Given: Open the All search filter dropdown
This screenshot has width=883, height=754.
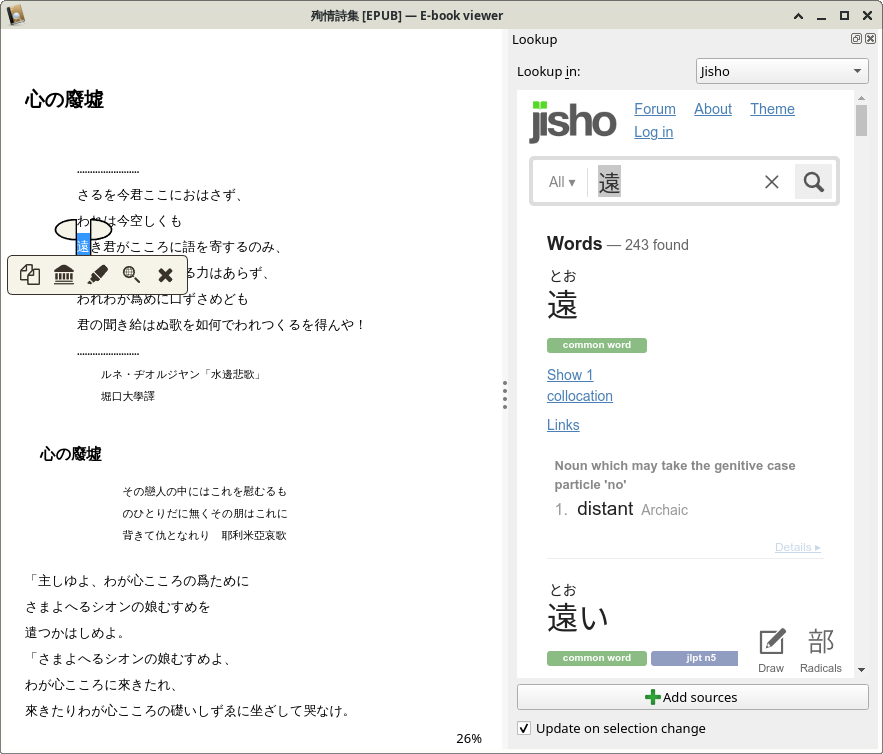Looking at the screenshot, I should pos(561,182).
